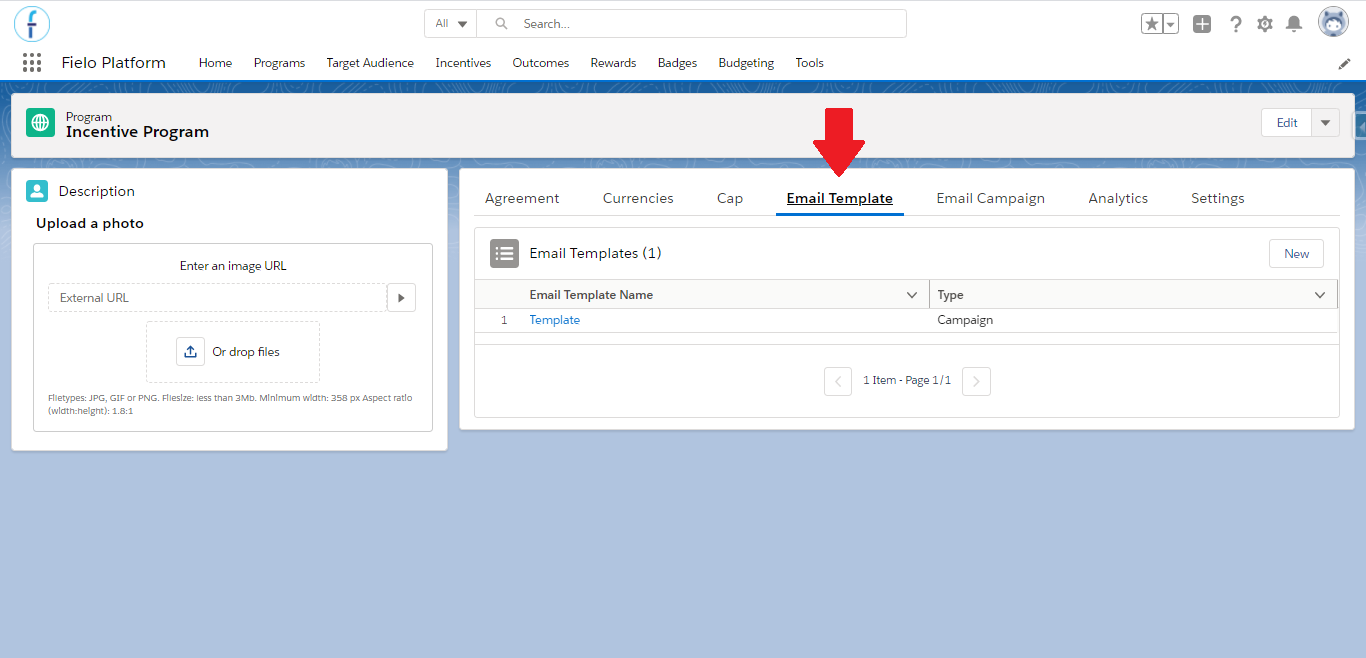
Task: Click the user profile avatar
Action: 1333,23
